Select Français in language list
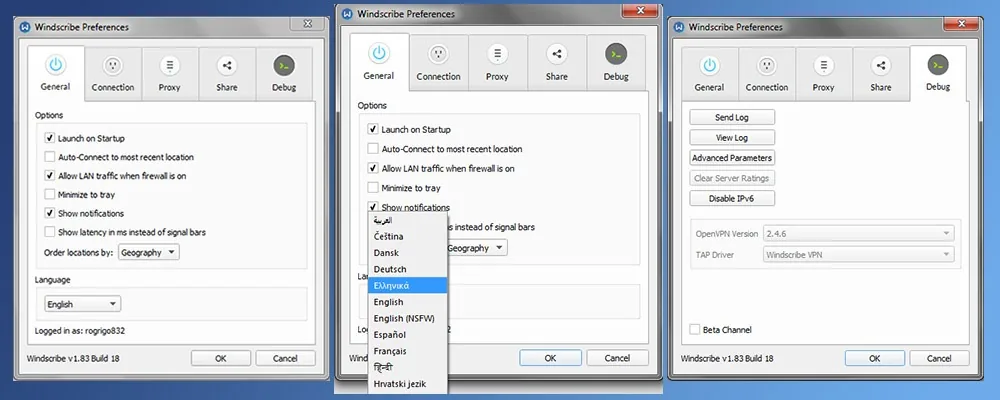The width and height of the screenshot is (1000, 400). tap(408, 351)
